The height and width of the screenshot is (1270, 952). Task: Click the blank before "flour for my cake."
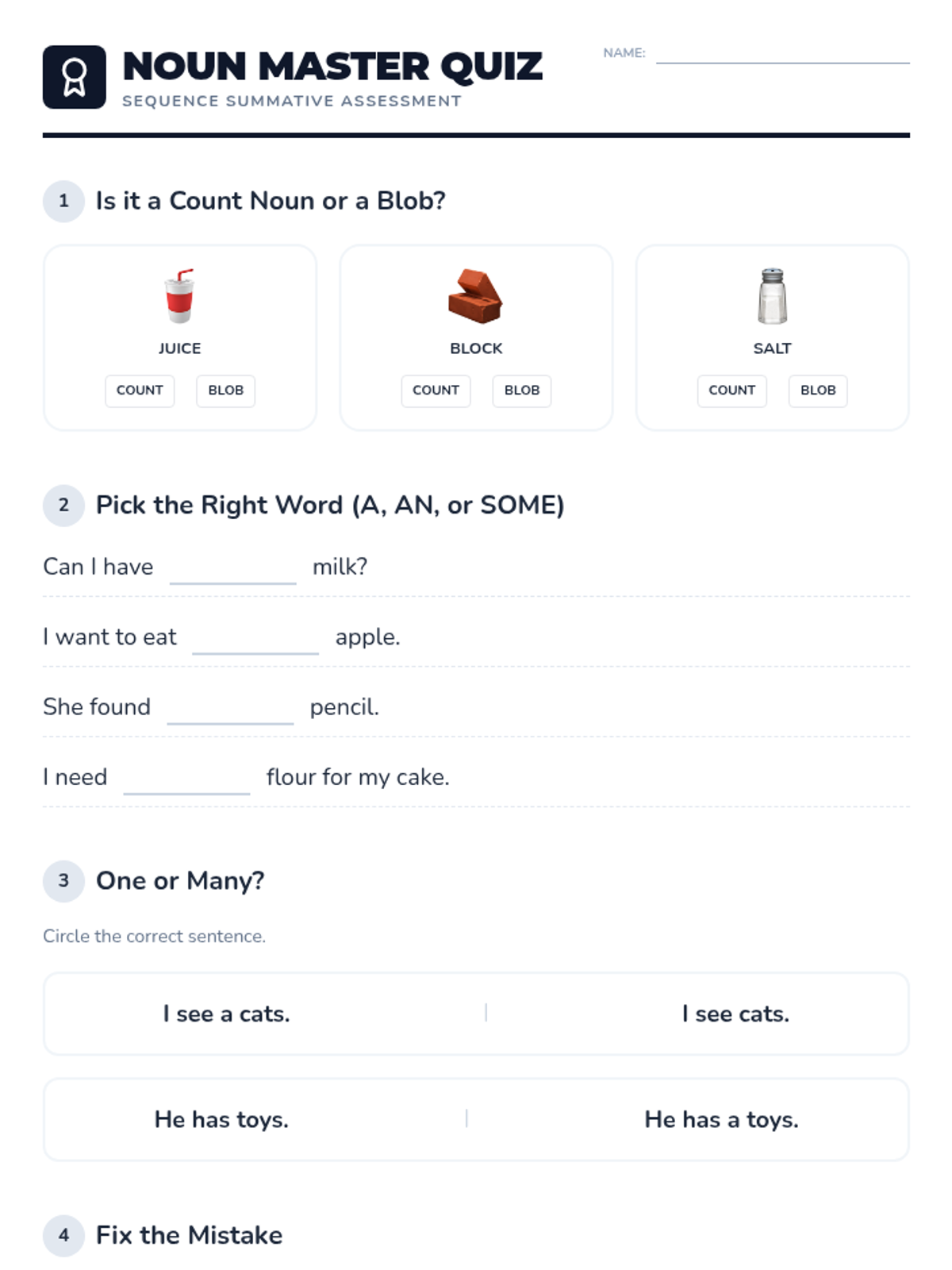[x=186, y=779]
